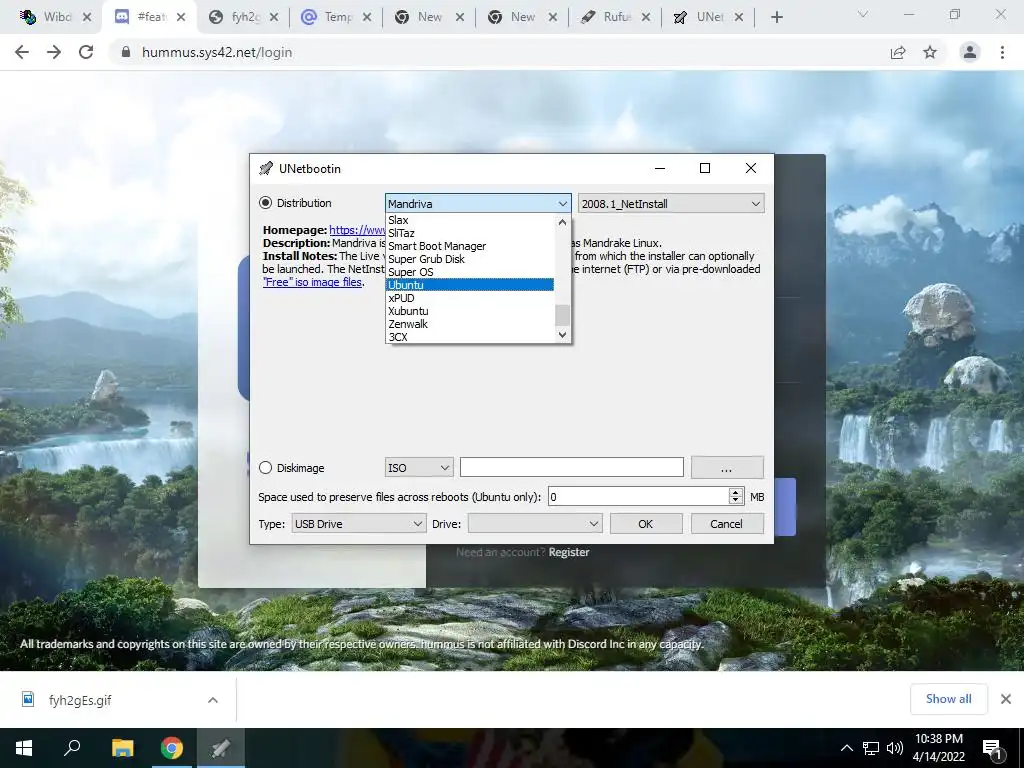Bookmark this page with the star icon
Screen dimensions: 1024x768
(x=930, y=52)
